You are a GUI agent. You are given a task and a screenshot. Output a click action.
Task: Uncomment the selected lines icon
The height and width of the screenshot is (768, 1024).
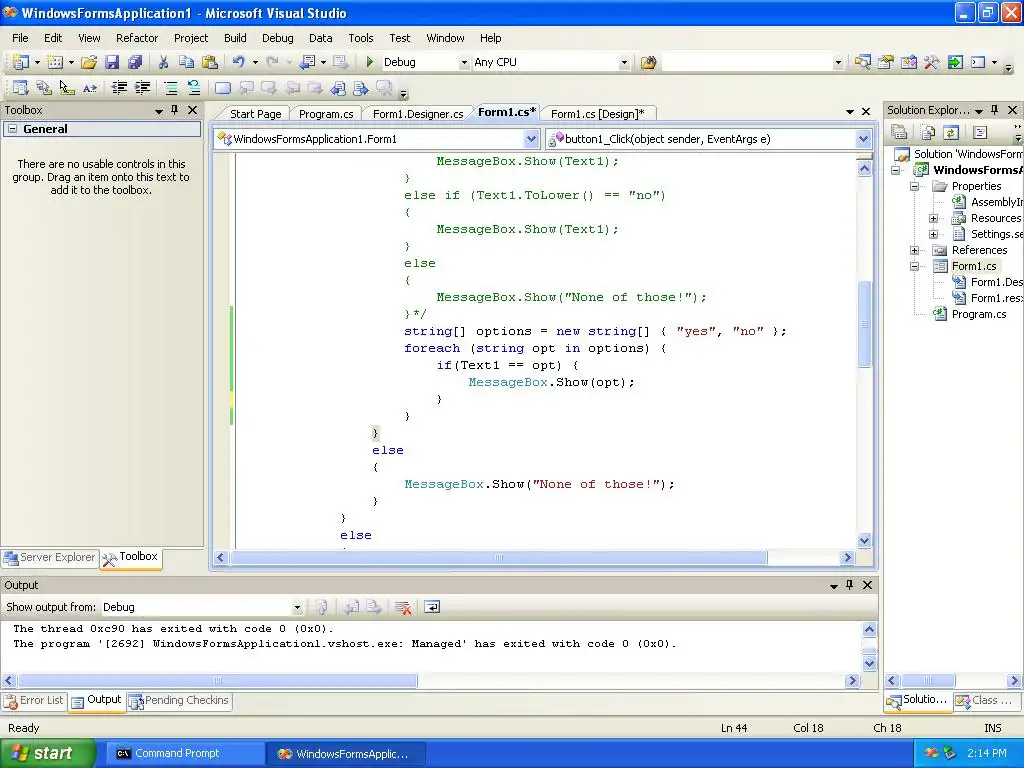coord(194,88)
